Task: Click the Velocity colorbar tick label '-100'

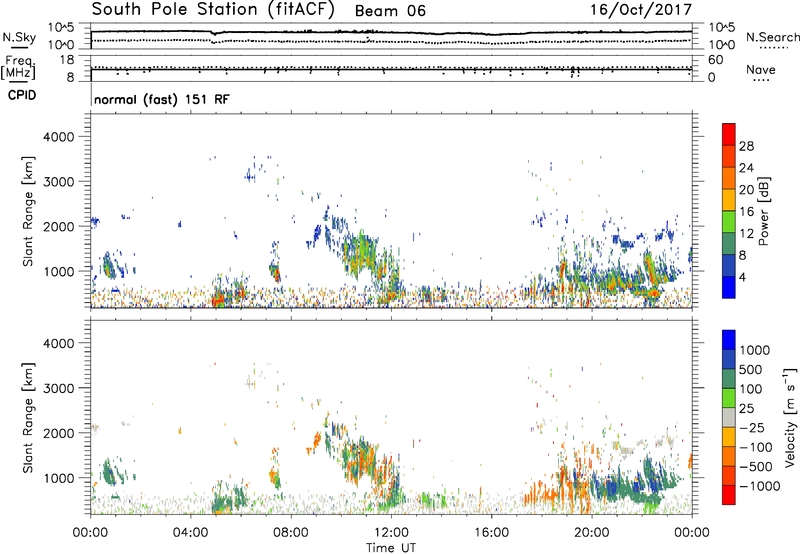Action: point(756,447)
